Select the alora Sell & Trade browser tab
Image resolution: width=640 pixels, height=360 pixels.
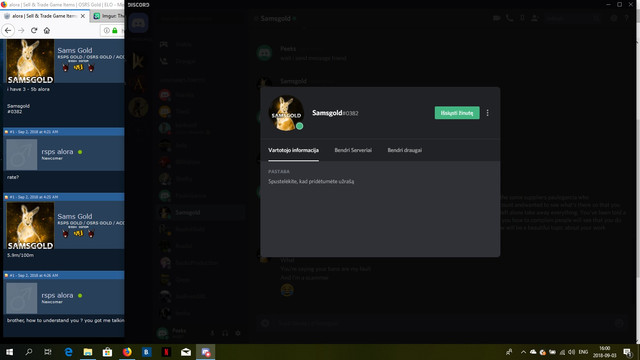44,16
